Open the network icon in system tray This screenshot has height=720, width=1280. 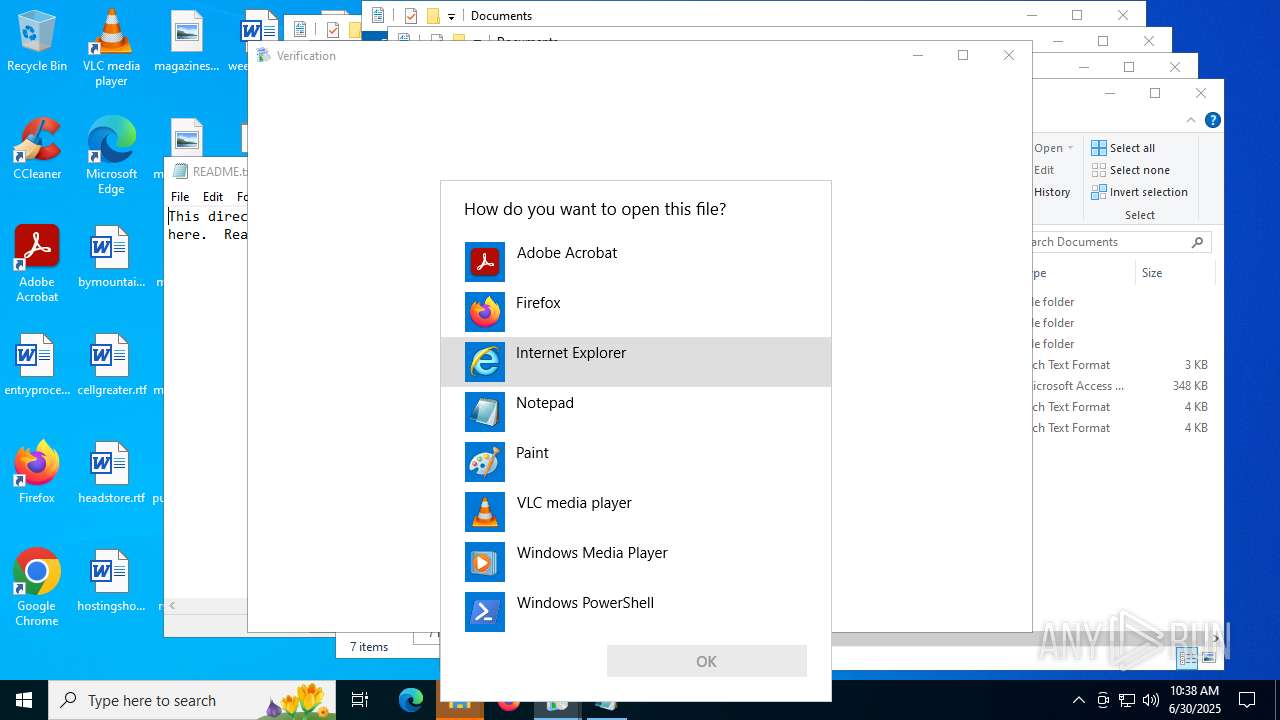1127,700
